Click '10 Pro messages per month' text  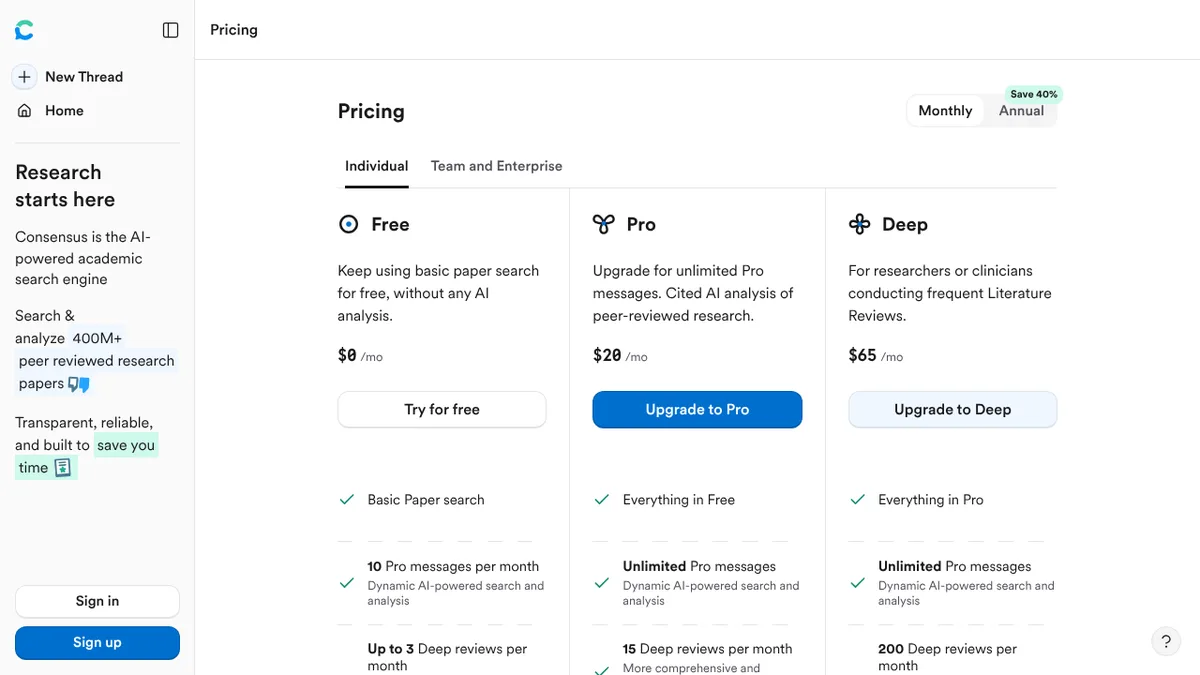(x=453, y=566)
